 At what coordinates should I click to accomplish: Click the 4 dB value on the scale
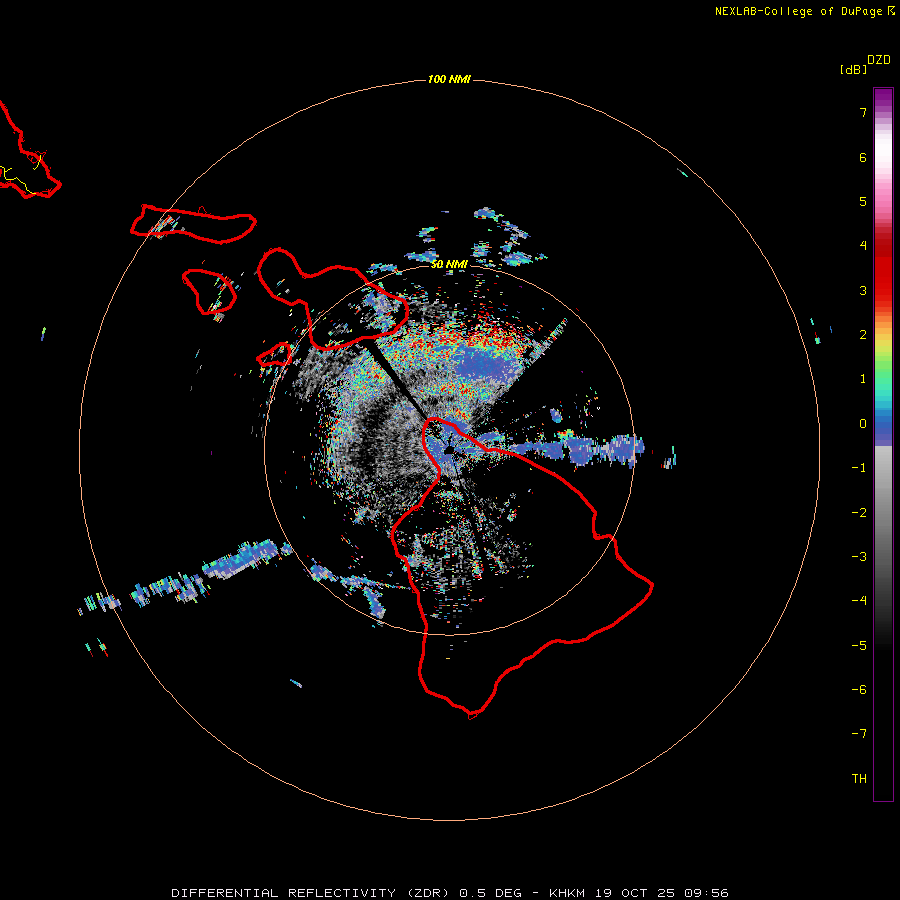tap(863, 246)
